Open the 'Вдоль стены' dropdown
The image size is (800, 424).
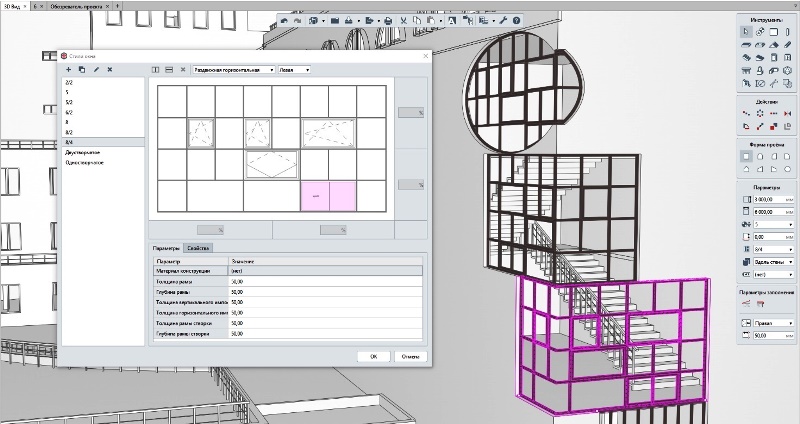773,262
